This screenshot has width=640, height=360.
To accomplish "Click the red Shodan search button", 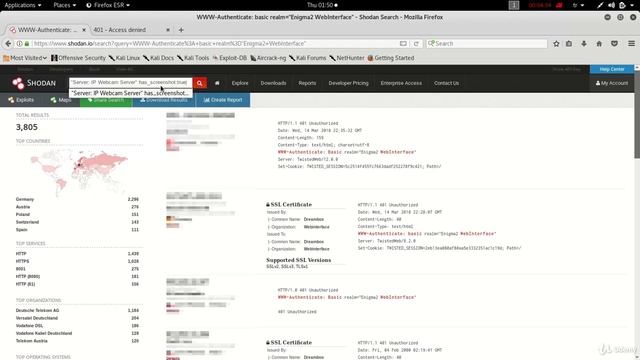I will pyautogui.click(x=200, y=83).
